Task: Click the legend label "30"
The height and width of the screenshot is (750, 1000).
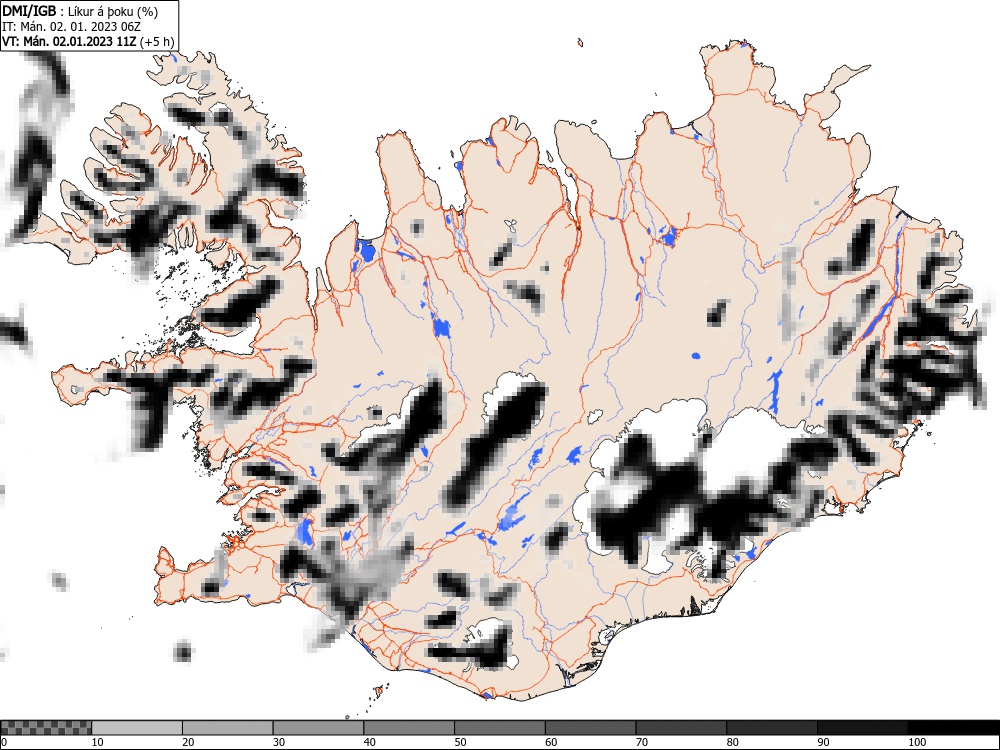Action: coord(279,742)
